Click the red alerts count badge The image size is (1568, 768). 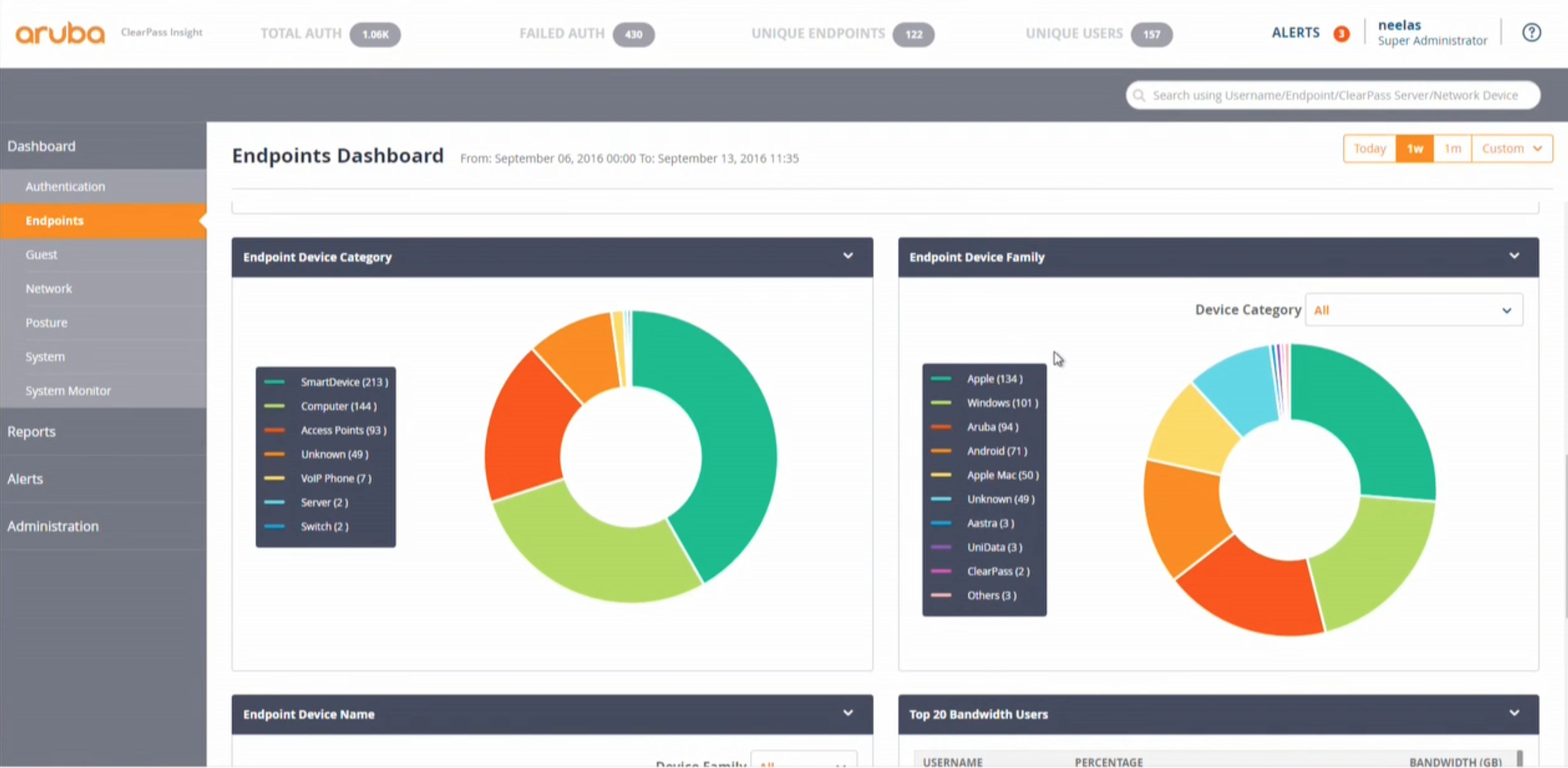pyautogui.click(x=1341, y=34)
